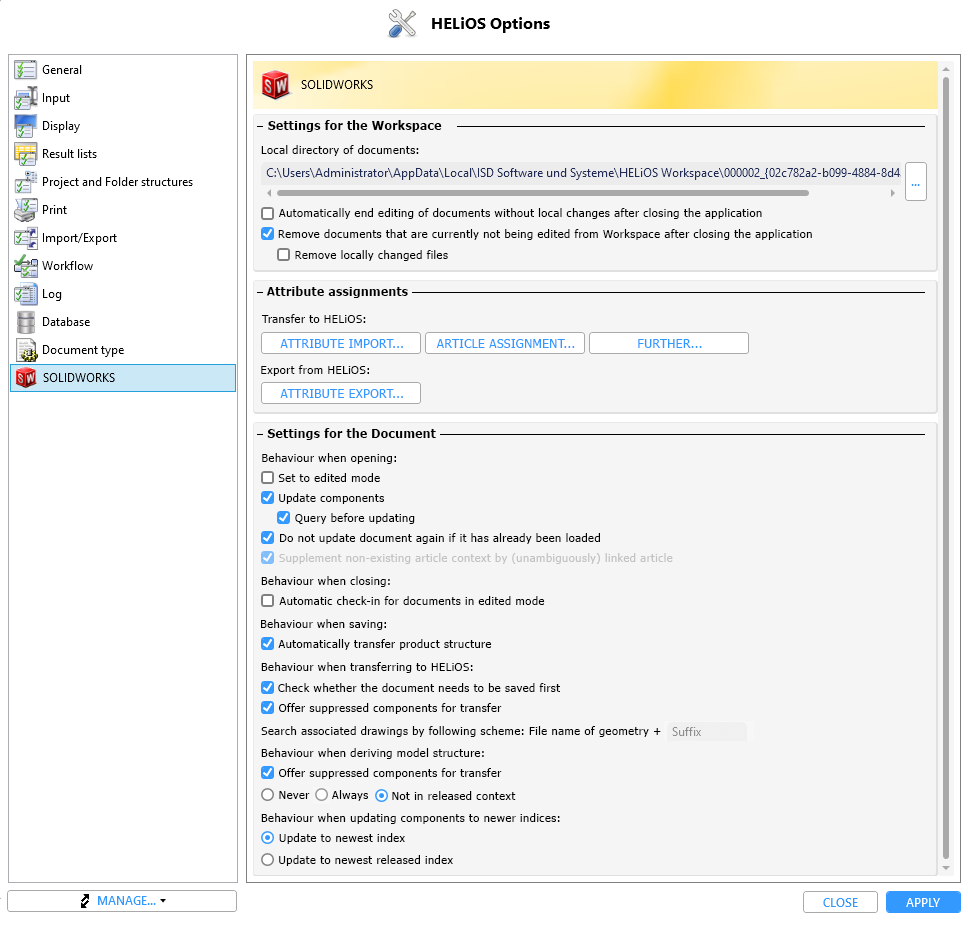Uncheck Update components option
Viewport: 968px width, 925px height.
pyautogui.click(x=267, y=498)
